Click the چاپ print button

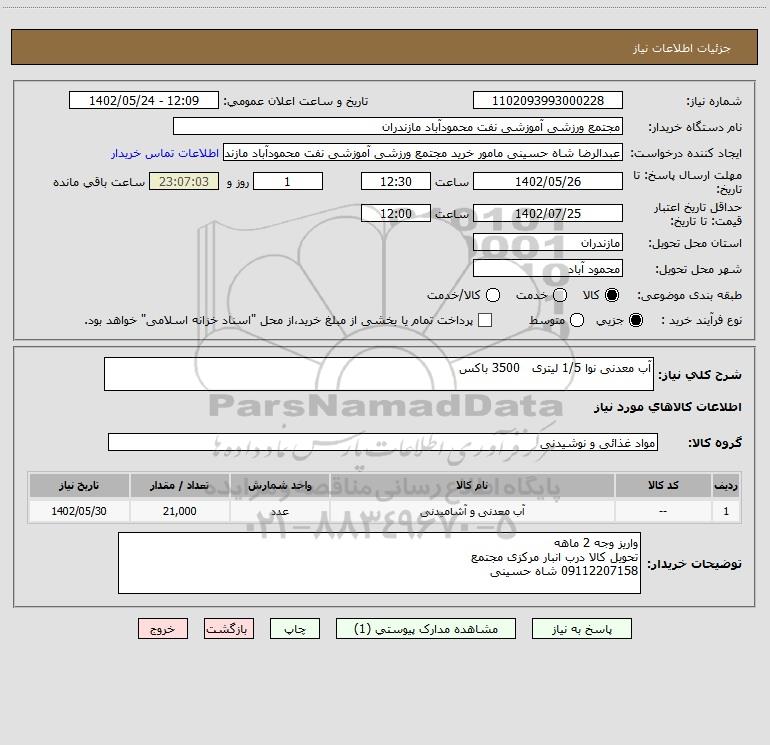pos(295,629)
